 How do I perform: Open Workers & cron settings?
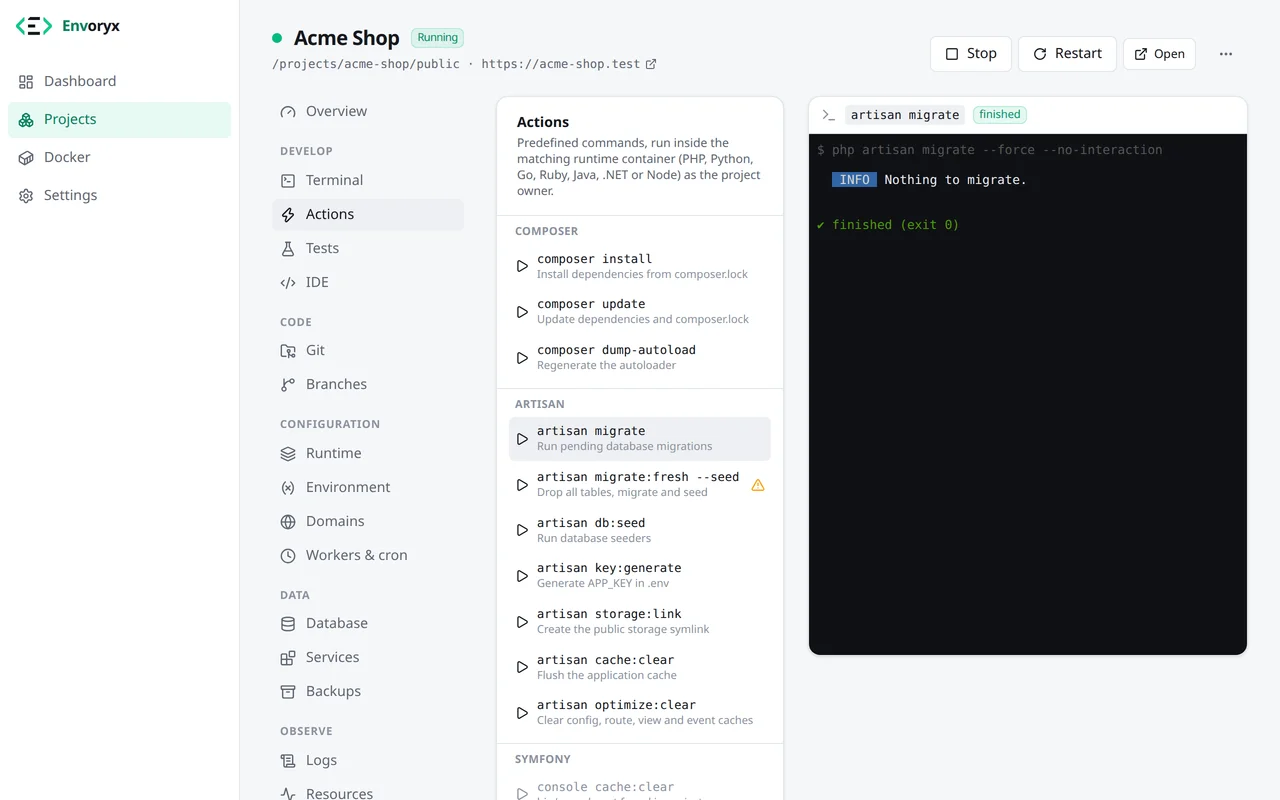tap(368, 555)
